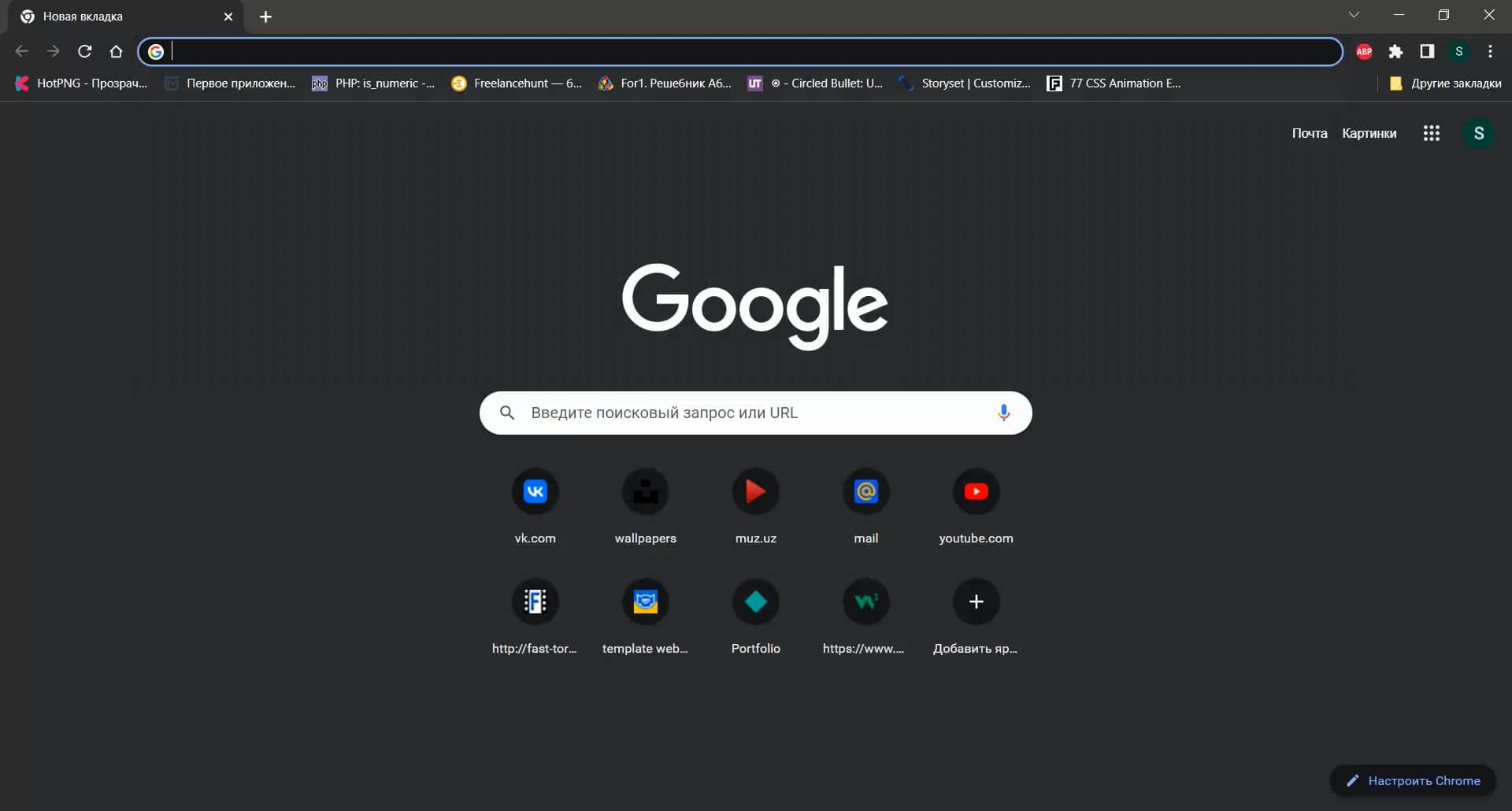Expand the Другие закладки folder

click(1445, 83)
